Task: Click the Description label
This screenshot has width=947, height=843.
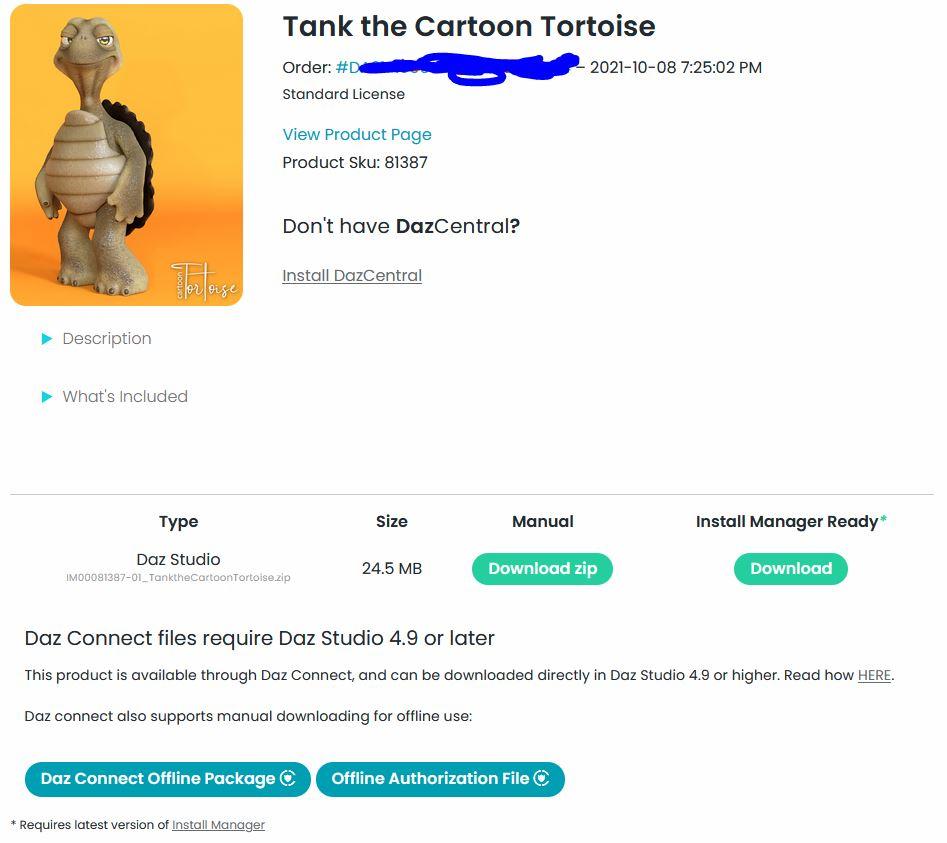Action: point(107,339)
